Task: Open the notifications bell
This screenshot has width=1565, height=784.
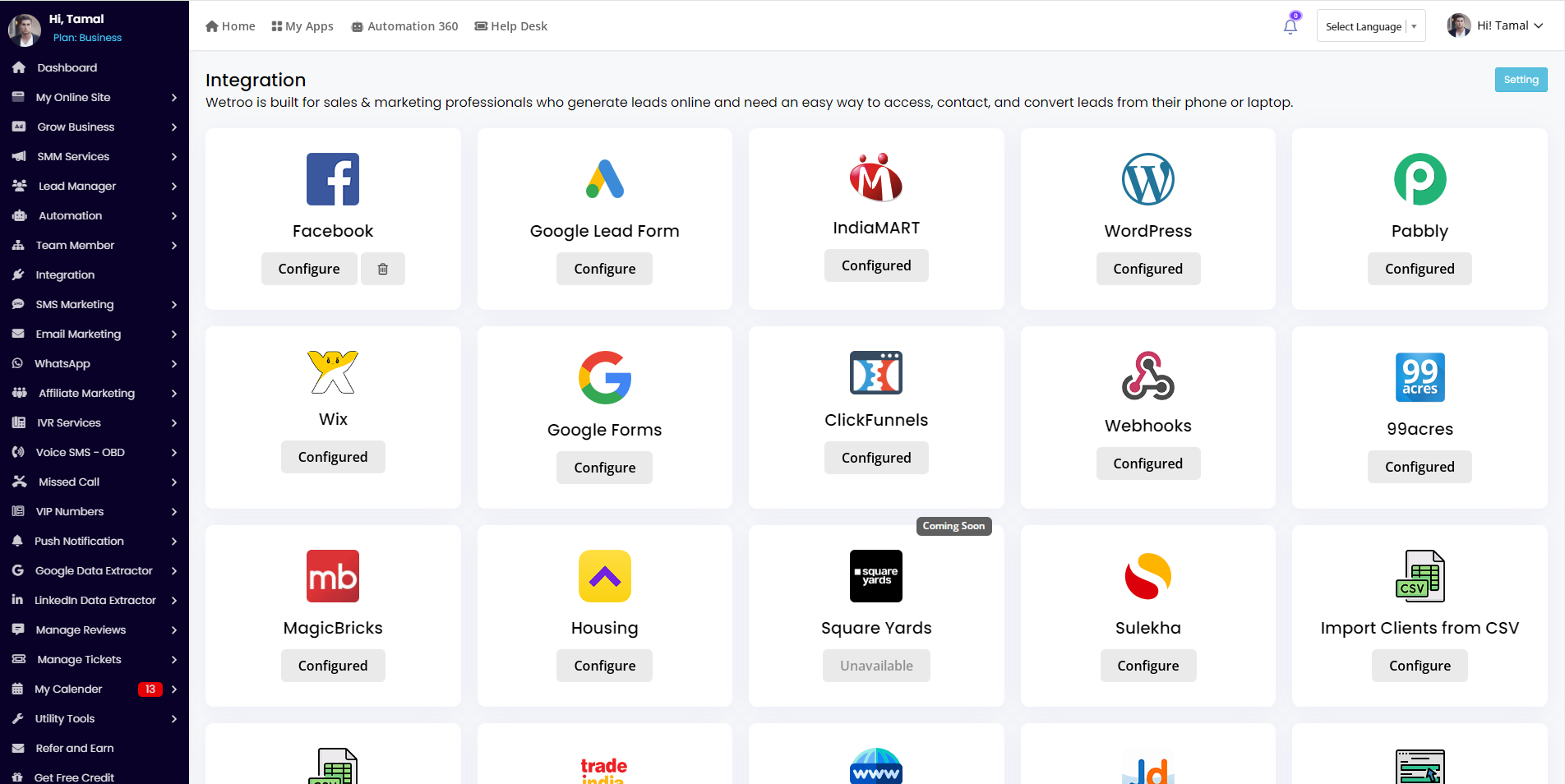Action: 1290,26
